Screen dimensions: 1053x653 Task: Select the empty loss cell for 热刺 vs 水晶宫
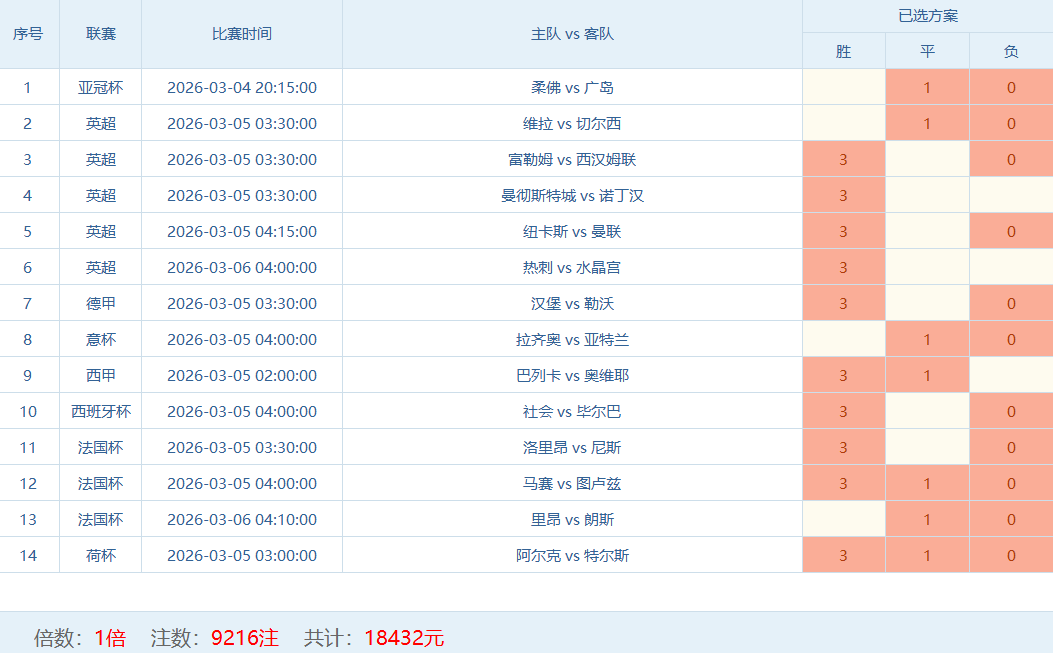click(x=1011, y=267)
